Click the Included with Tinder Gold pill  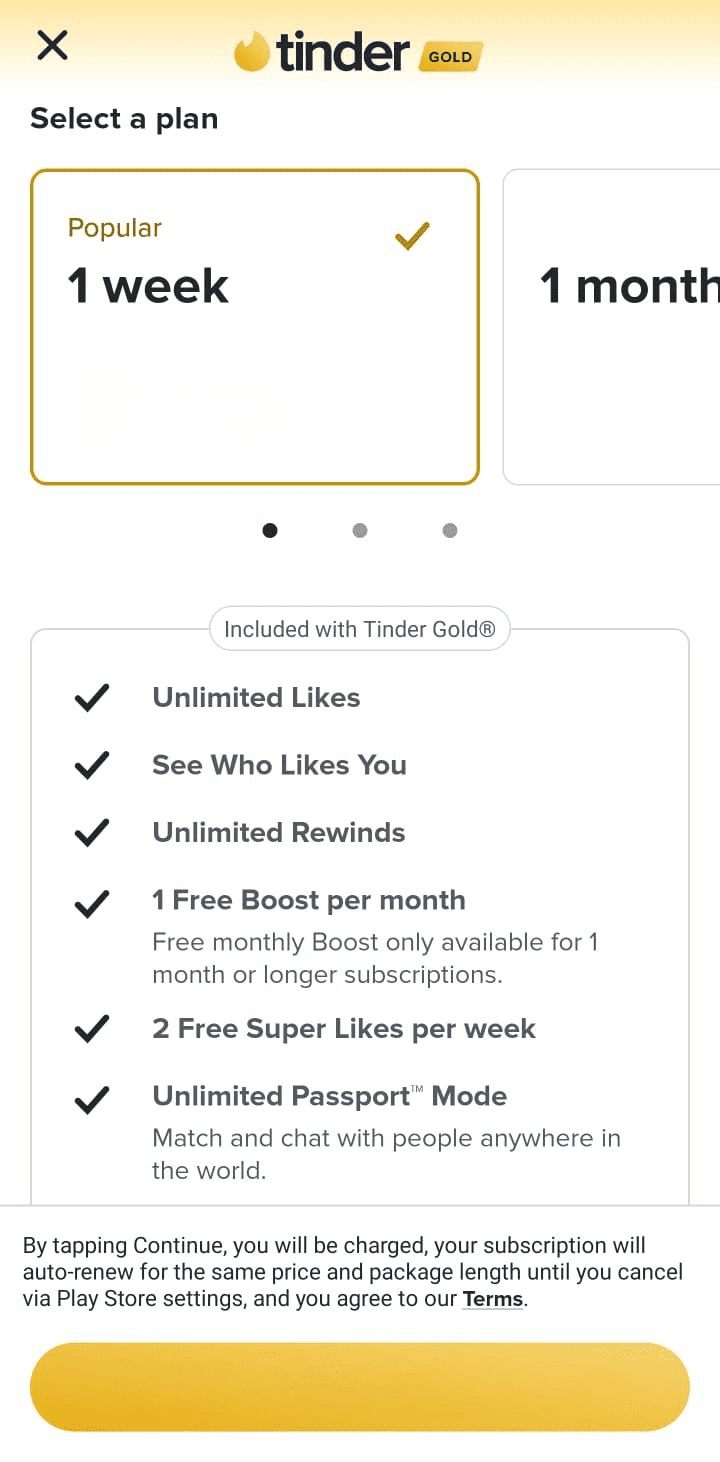(x=359, y=629)
